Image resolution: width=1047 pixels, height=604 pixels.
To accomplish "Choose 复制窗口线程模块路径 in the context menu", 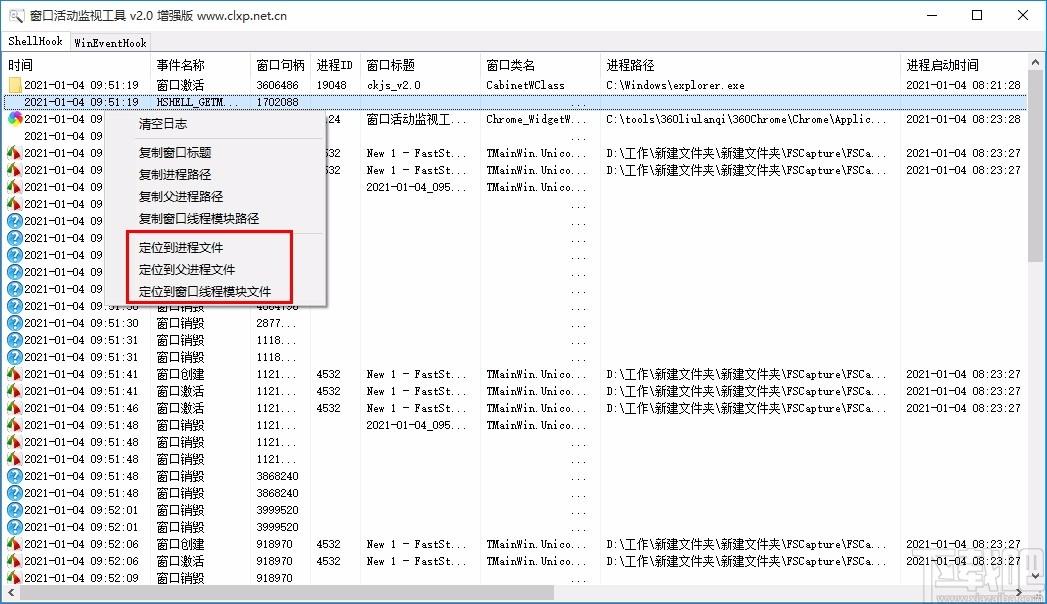I will 199,219.
